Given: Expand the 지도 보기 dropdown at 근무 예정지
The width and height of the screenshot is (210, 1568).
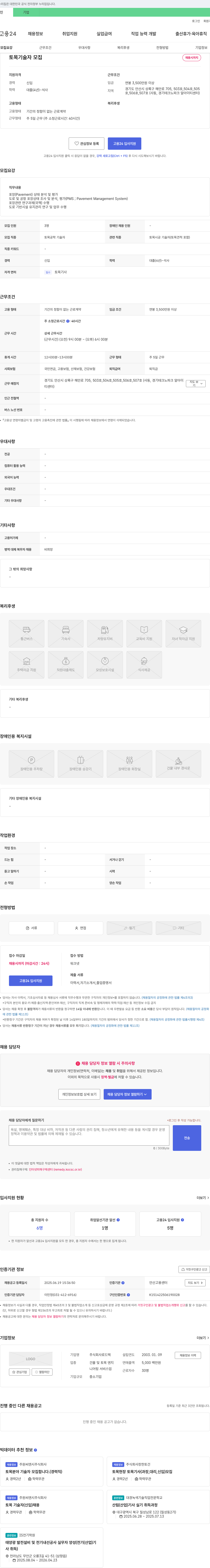Looking at the screenshot, I should 195,383.
